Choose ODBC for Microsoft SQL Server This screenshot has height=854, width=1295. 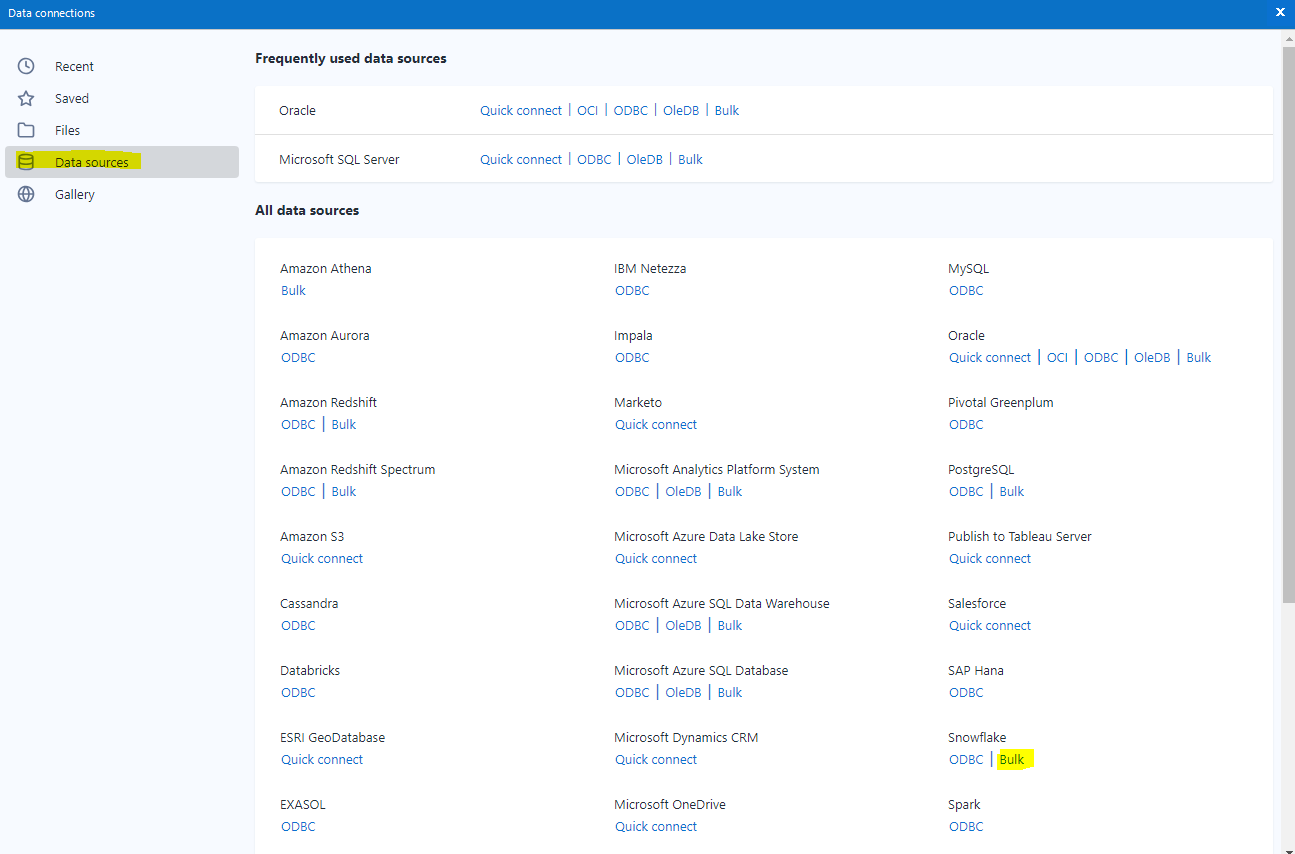click(x=594, y=159)
